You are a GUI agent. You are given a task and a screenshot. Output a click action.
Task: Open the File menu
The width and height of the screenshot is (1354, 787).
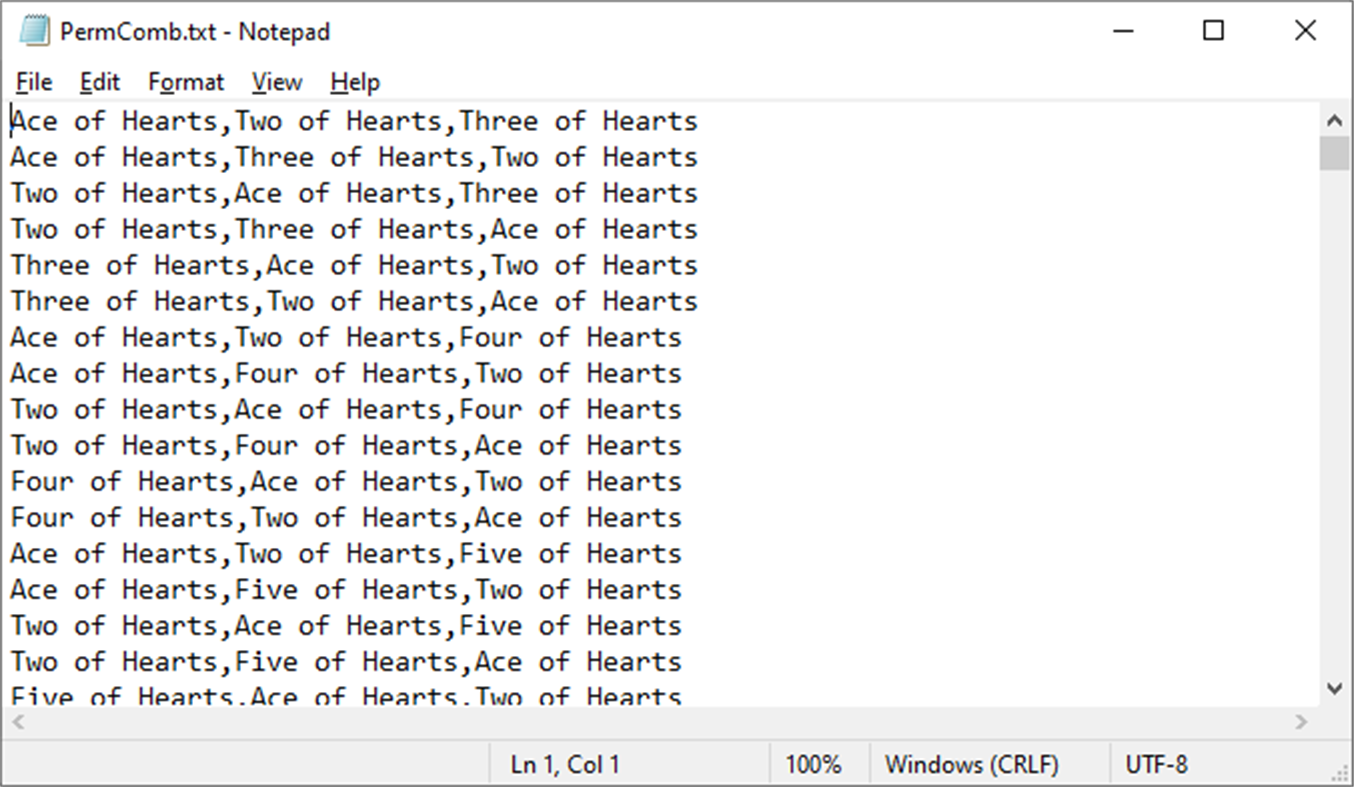tap(34, 82)
